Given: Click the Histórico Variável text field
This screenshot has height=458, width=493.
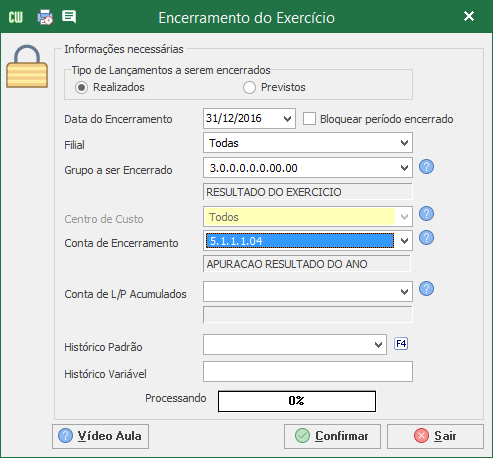Looking at the screenshot, I should 308,372.
